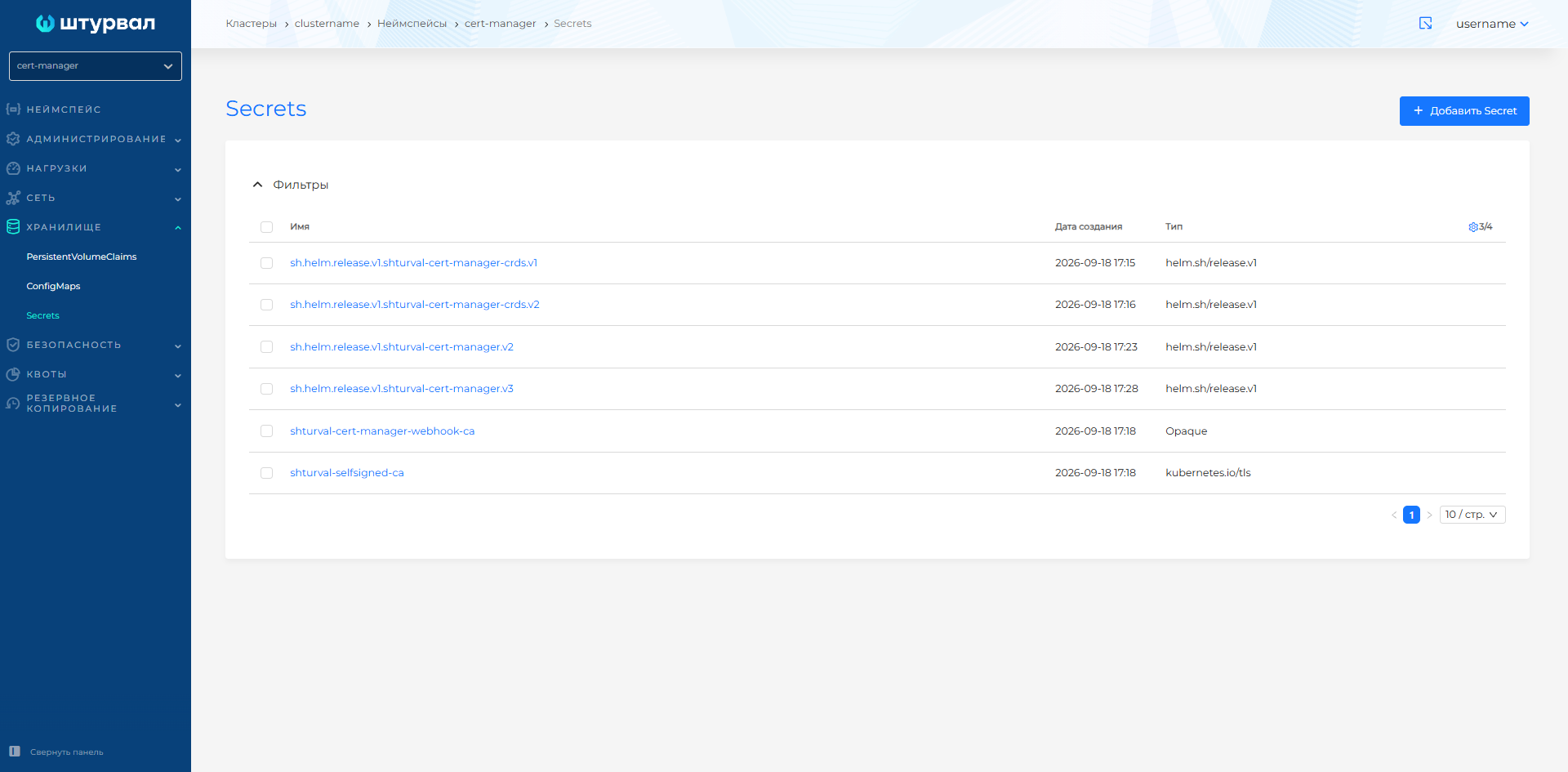Check the cert-manager-crds.v2 row checkbox
The height and width of the screenshot is (772, 1568).
[266, 305]
